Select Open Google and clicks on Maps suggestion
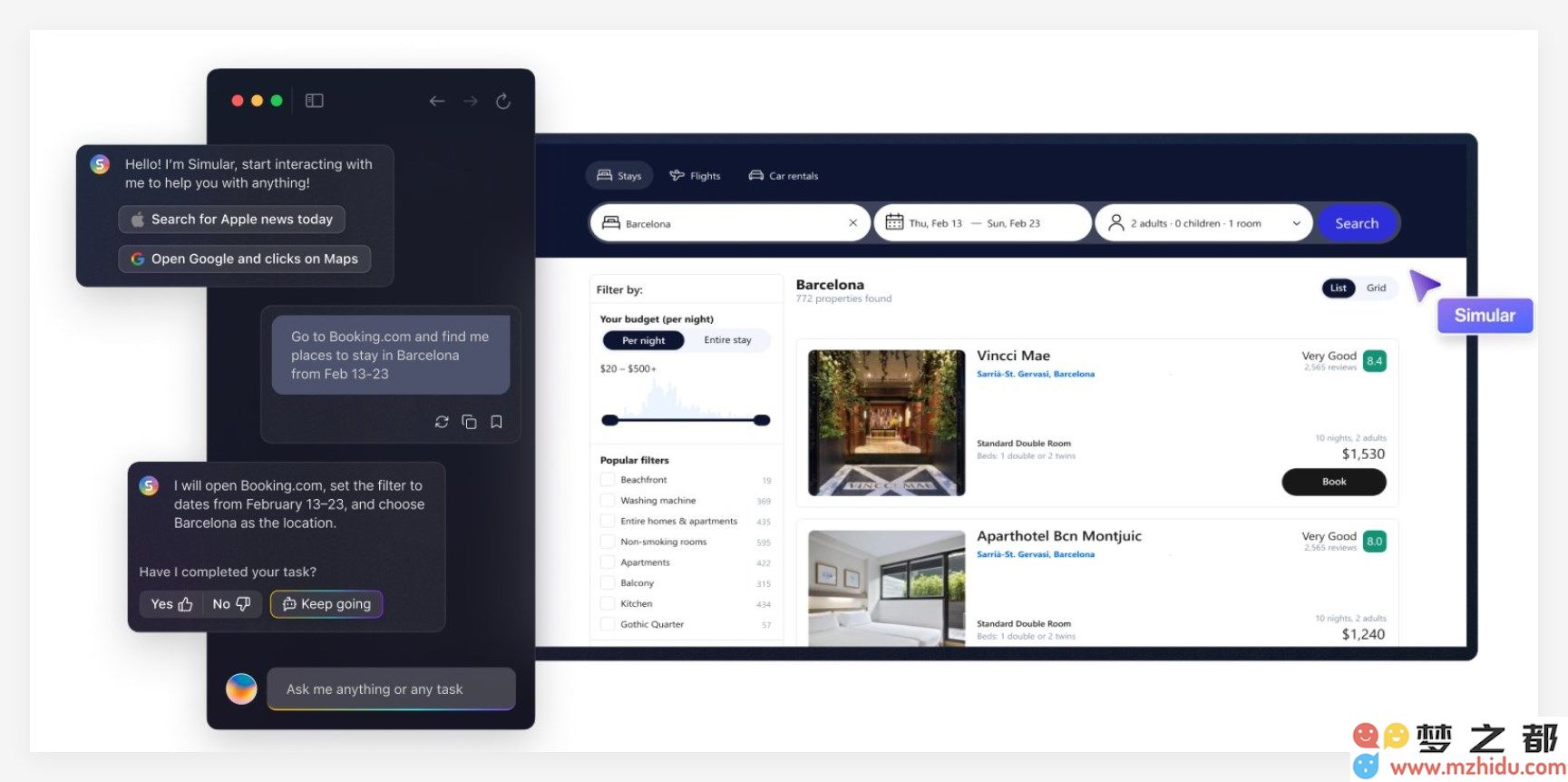This screenshot has width=1568, height=782. (244, 259)
